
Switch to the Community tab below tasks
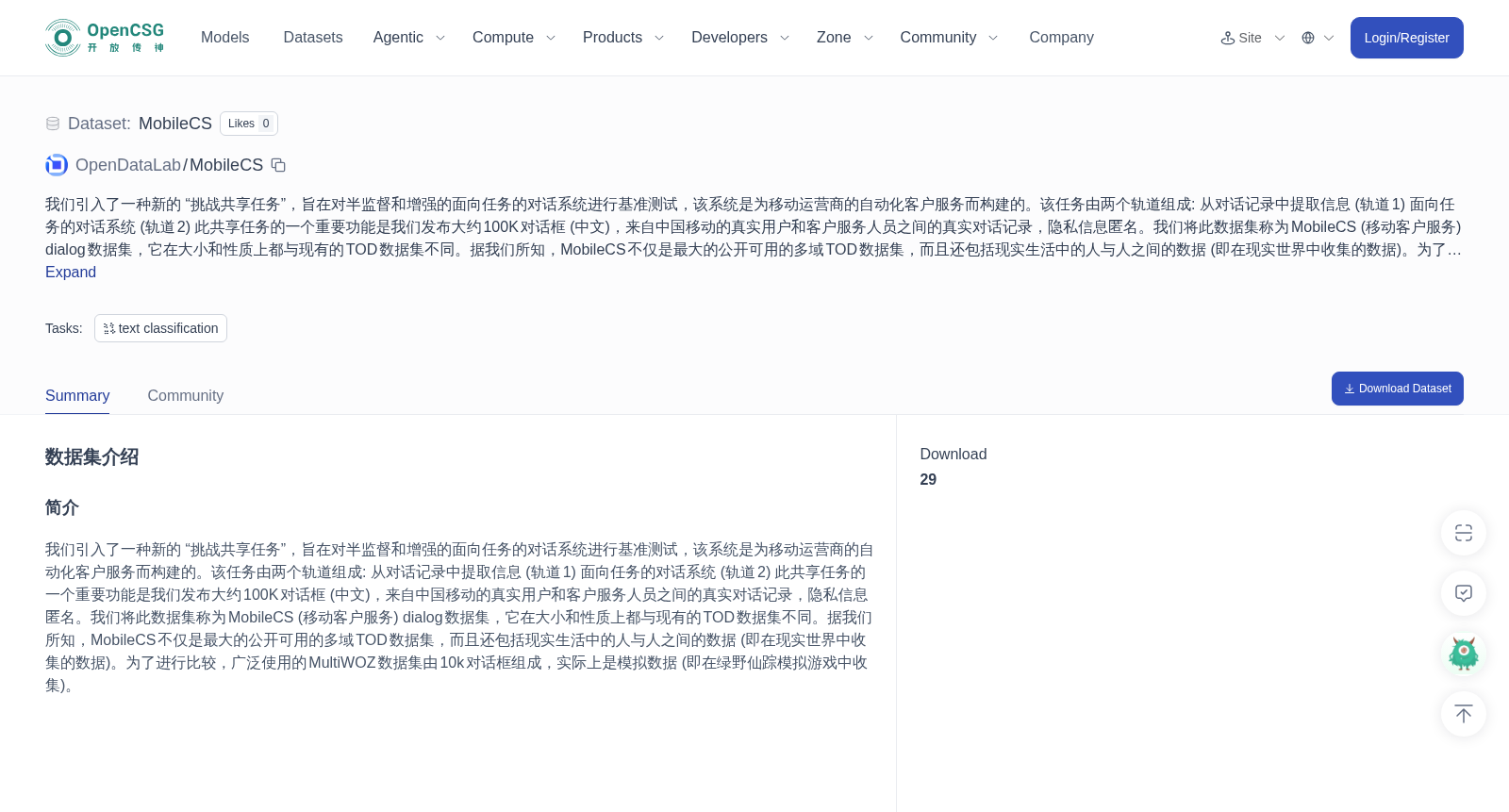point(185,396)
